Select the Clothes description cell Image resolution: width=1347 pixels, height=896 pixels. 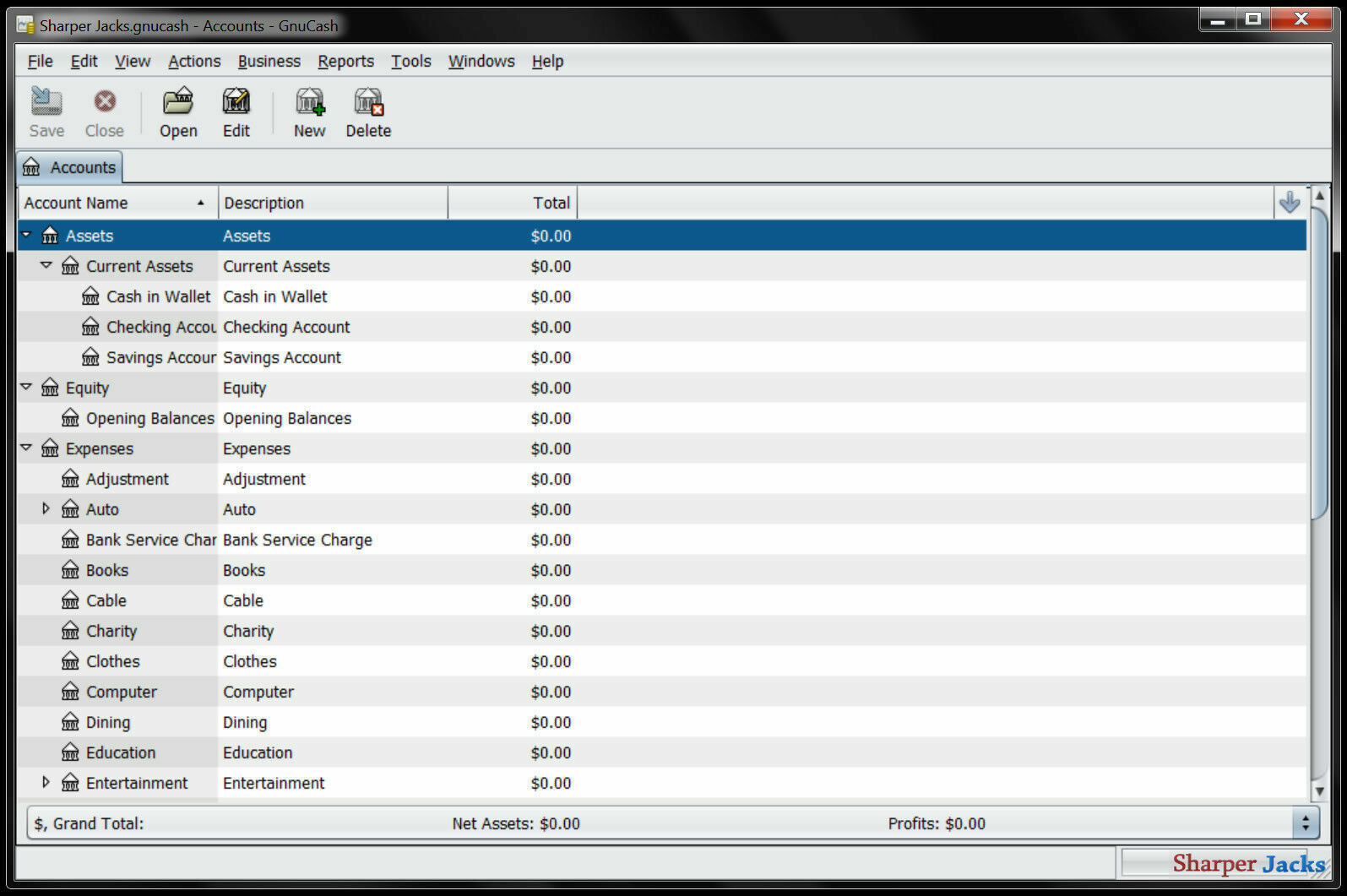click(250, 661)
